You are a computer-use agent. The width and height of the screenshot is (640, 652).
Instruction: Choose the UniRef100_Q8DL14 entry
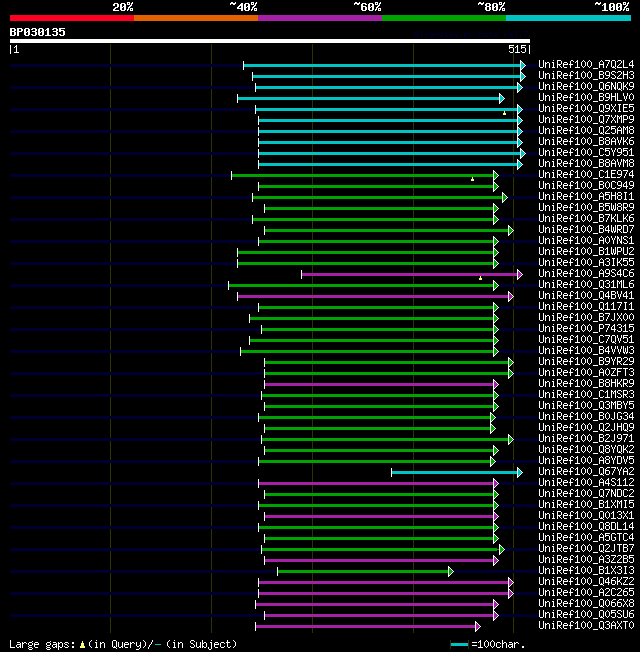tap(586, 526)
